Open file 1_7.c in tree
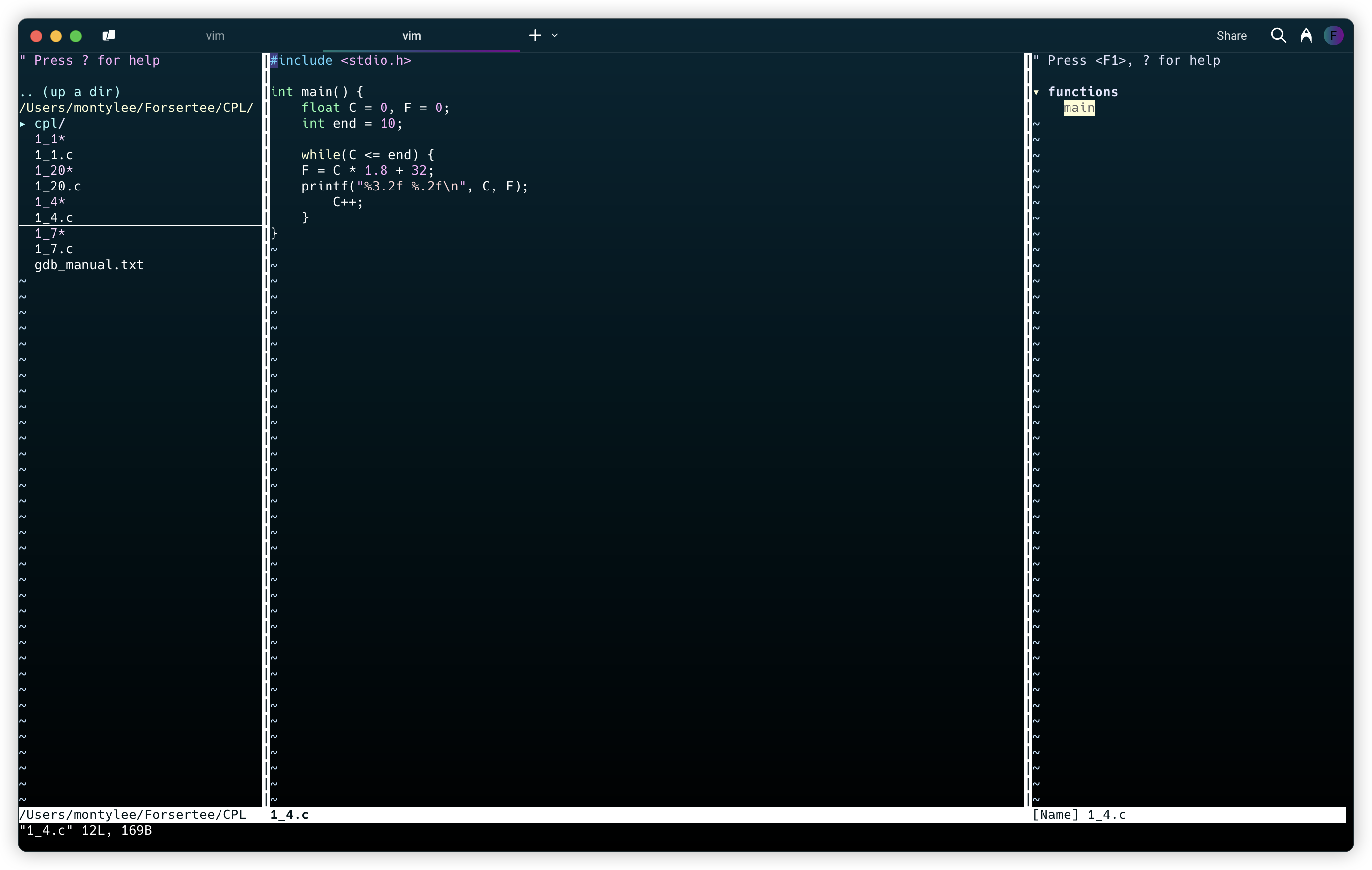The image size is (1372, 870). (x=54, y=249)
